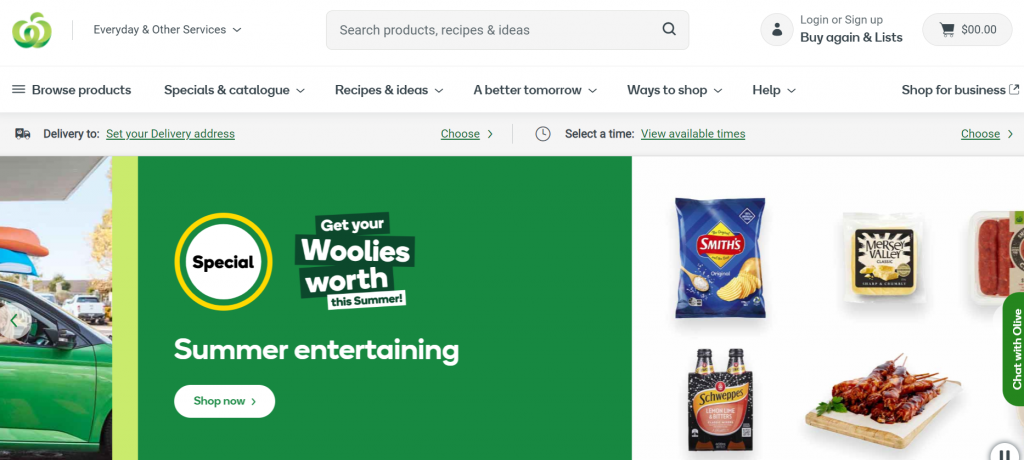This screenshot has height=460, width=1024.
Task: Click the Woolworths logo icon
Action: pyautogui.click(x=31, y=30)
